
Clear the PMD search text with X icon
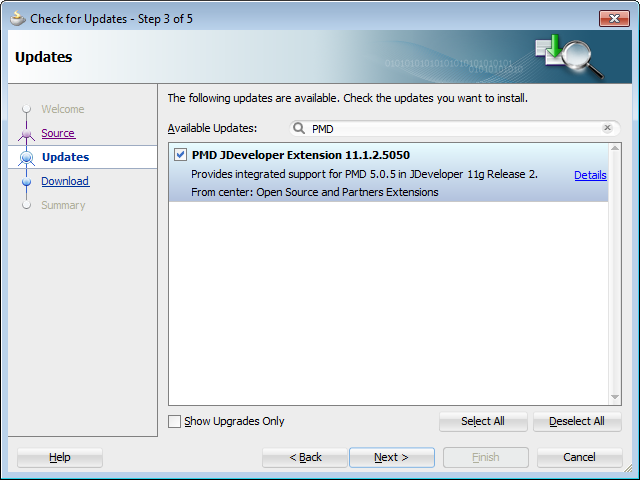607,128
